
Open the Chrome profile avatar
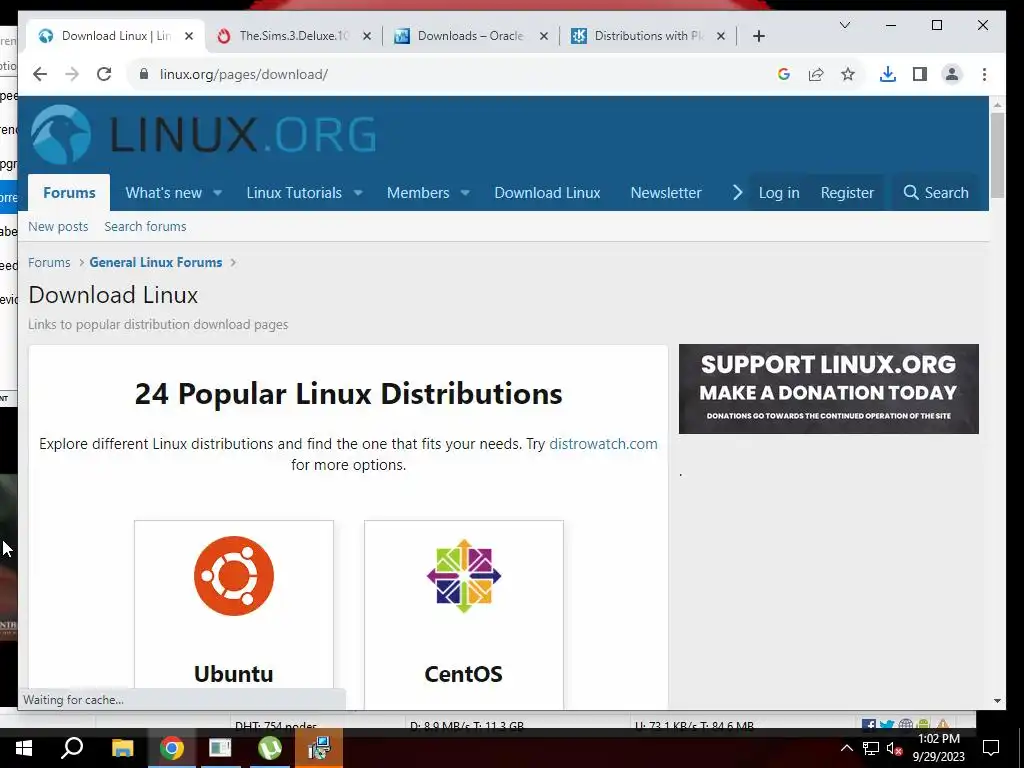click(952, 74)
